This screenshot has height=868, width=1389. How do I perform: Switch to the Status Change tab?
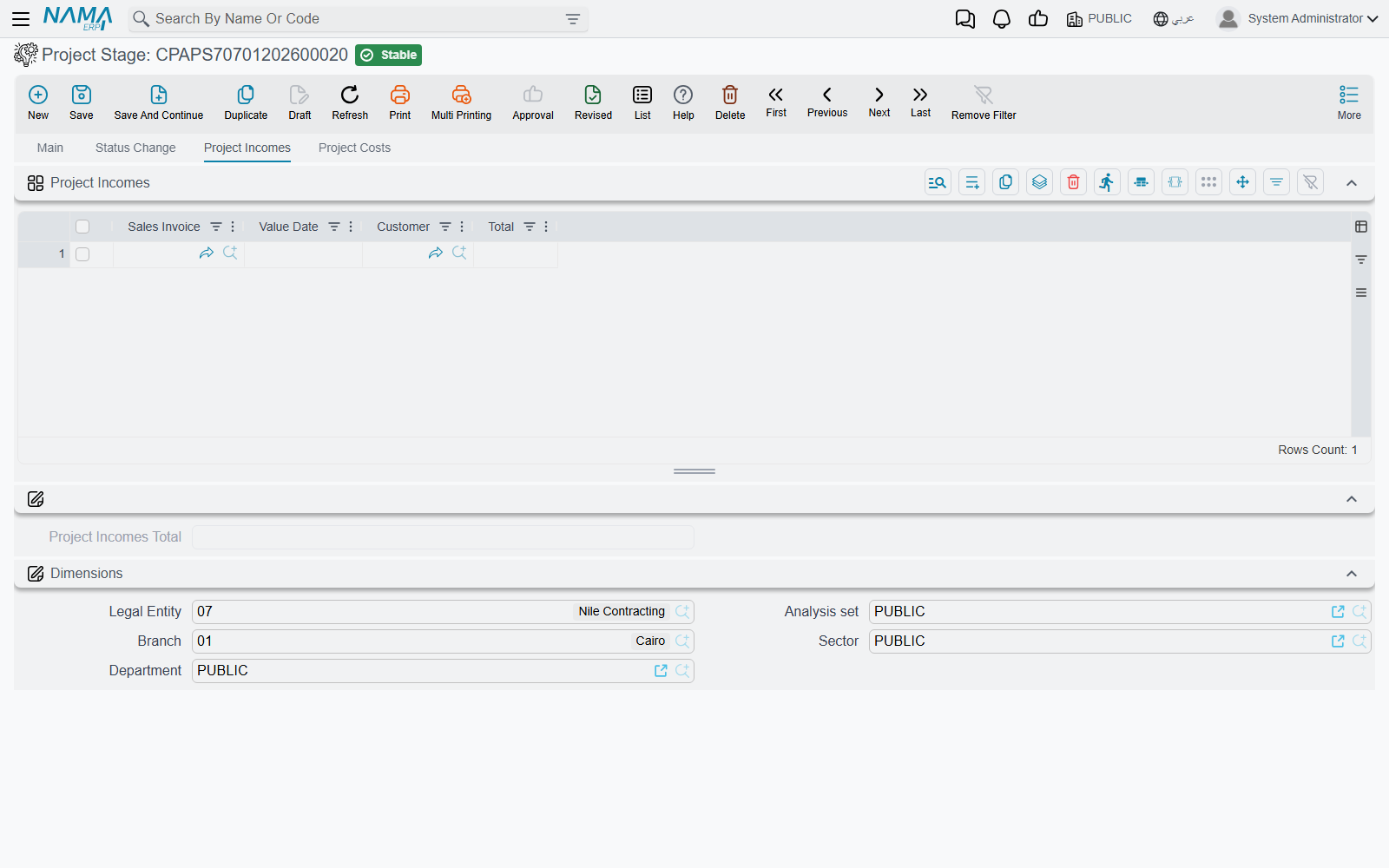[x=135, y=148]
